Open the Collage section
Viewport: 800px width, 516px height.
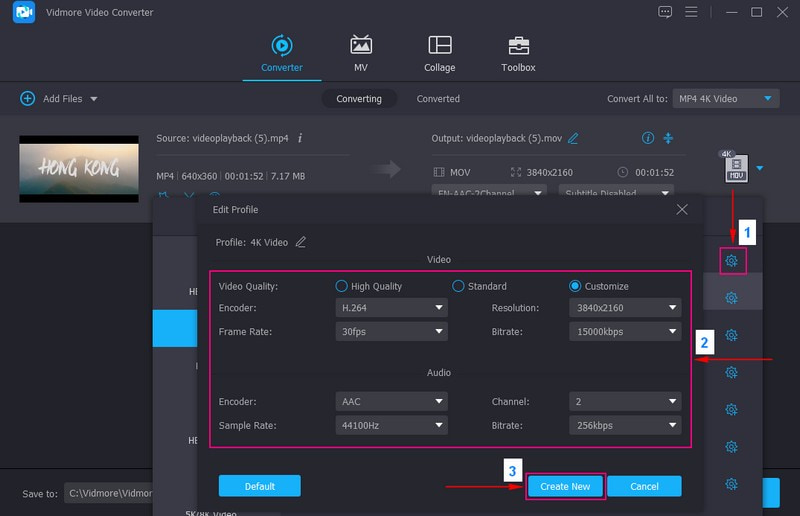(439, 54)
